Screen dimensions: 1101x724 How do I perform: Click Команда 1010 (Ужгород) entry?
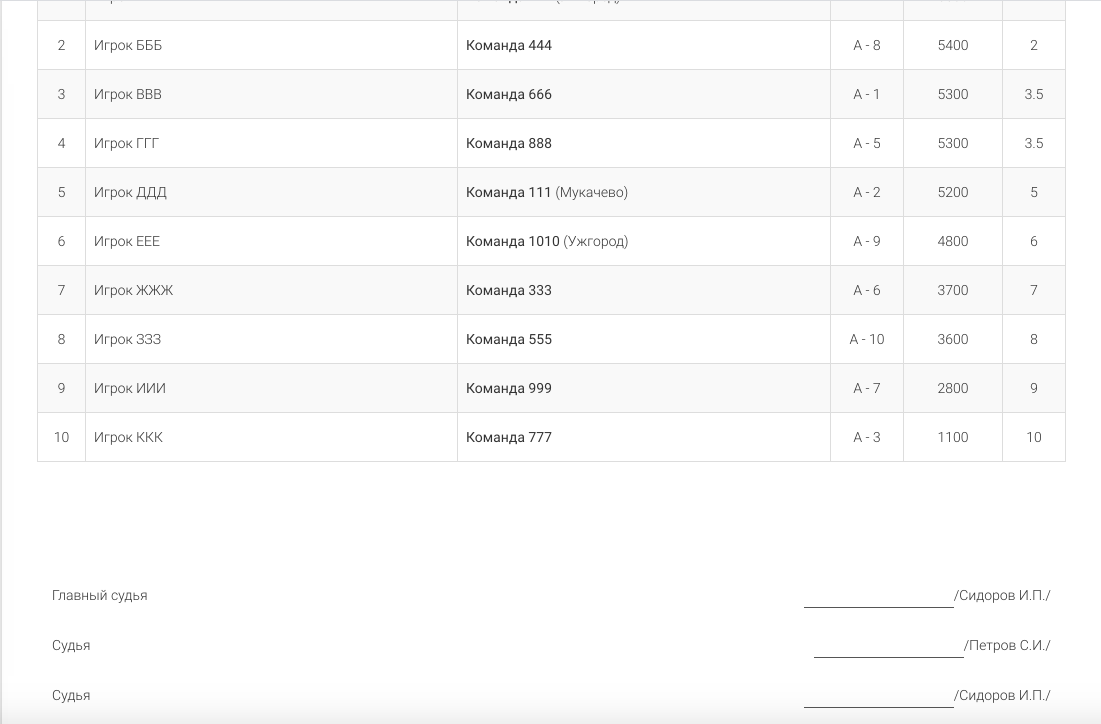547,242
